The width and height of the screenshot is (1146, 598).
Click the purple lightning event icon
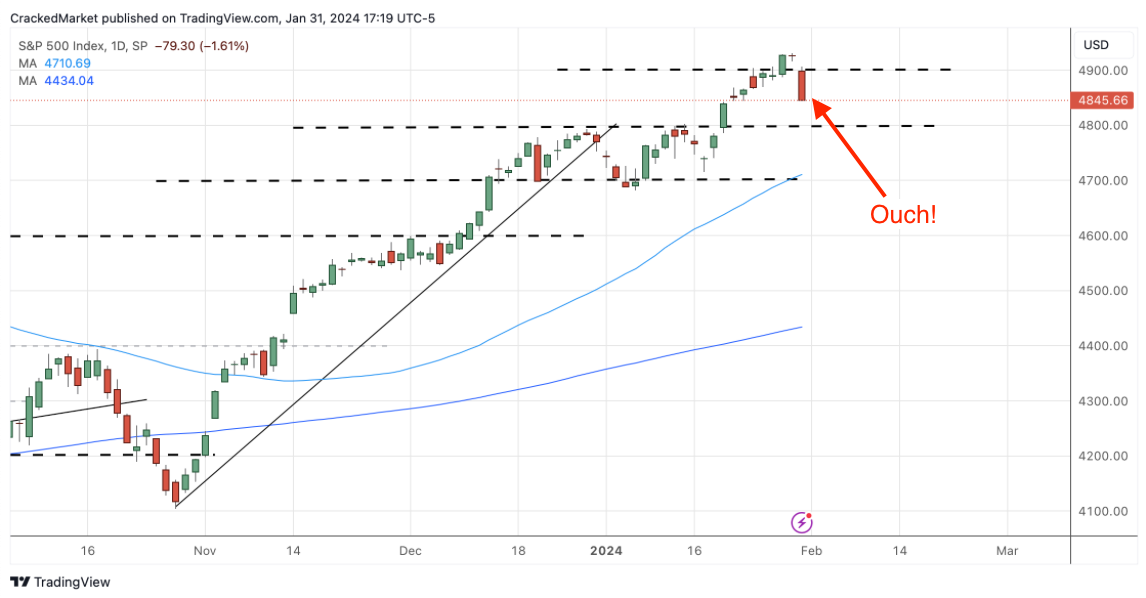click(x=802, y=522)
